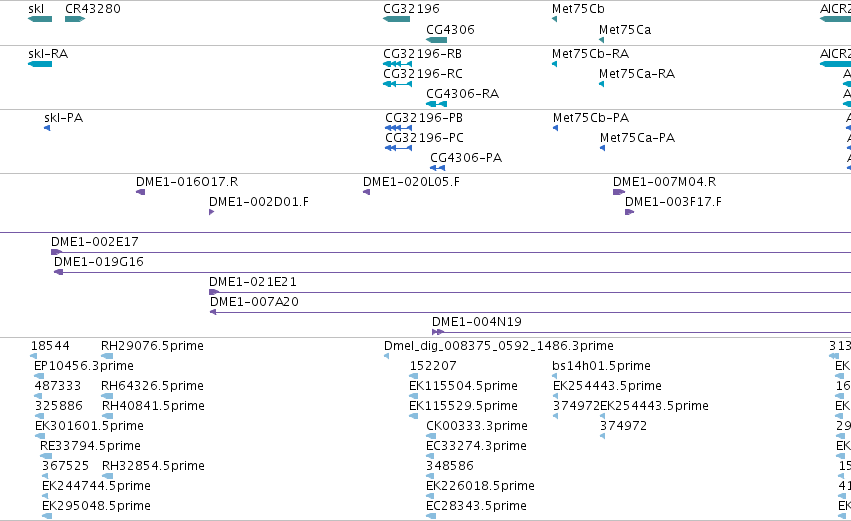Click the Dmel_dig_008375_0592_1486.3prime label
This screenshot has width=851, height=521.
498,346
